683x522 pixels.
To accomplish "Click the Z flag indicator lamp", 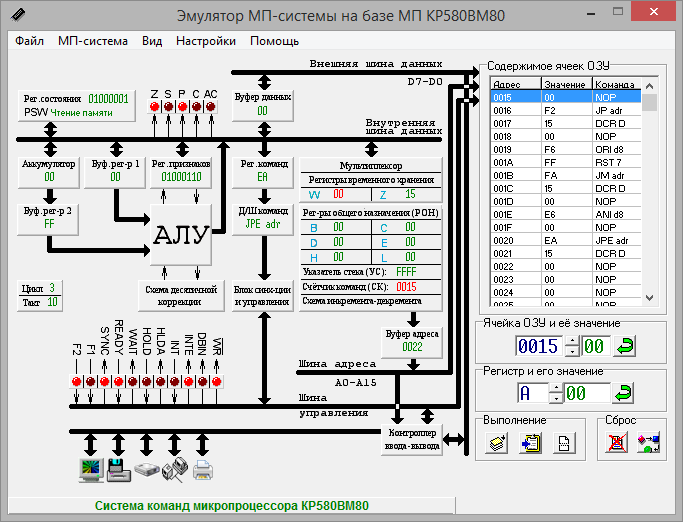I will pos(154,106).
